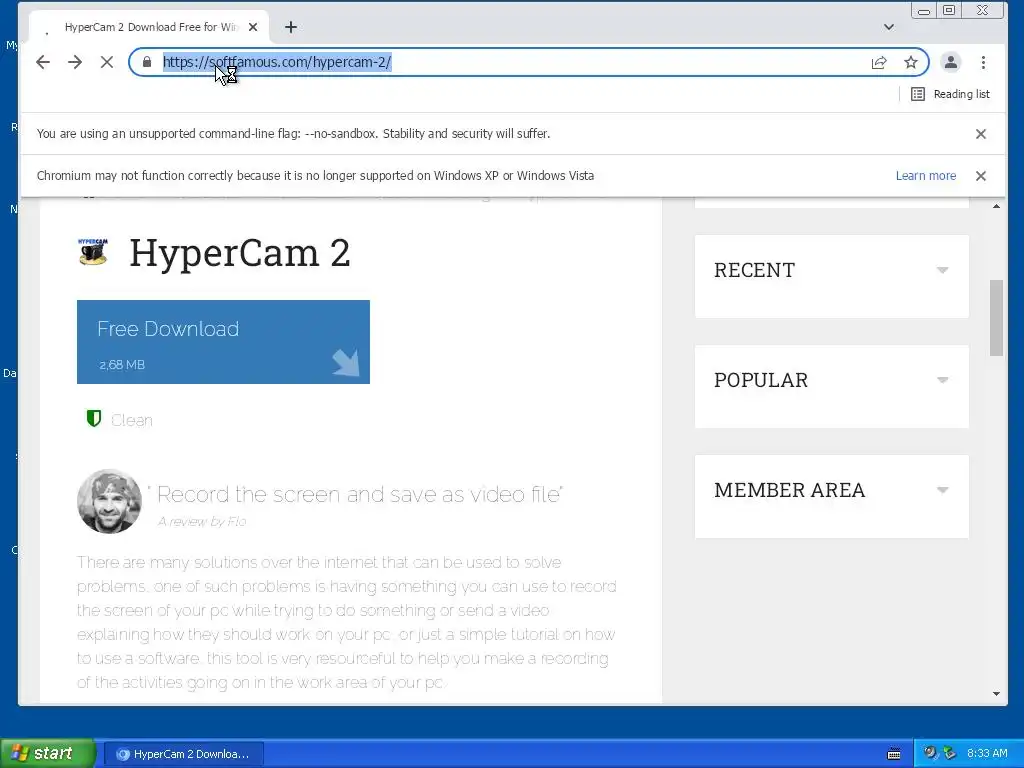Open the Reading list panel
This screenshot has width=1024, height=768.
(950, 94)
